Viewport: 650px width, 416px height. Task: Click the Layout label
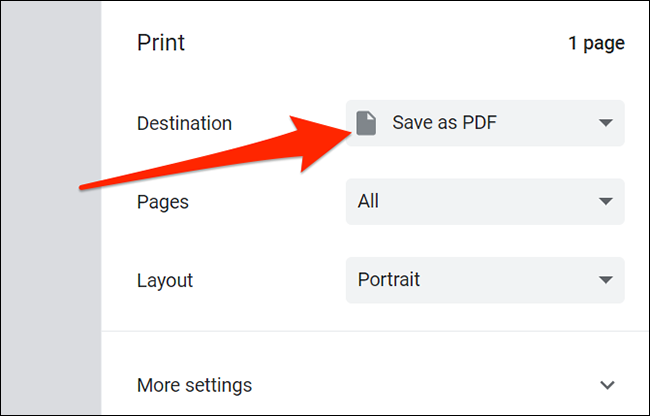[165, 280]
